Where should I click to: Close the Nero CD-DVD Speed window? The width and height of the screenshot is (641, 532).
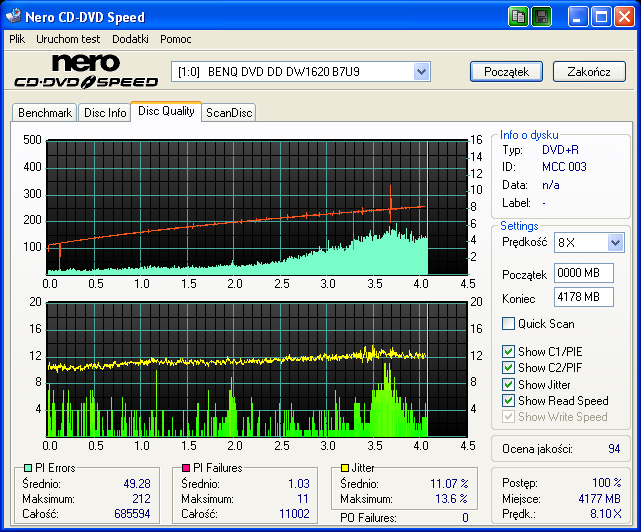tap(625, 17)
